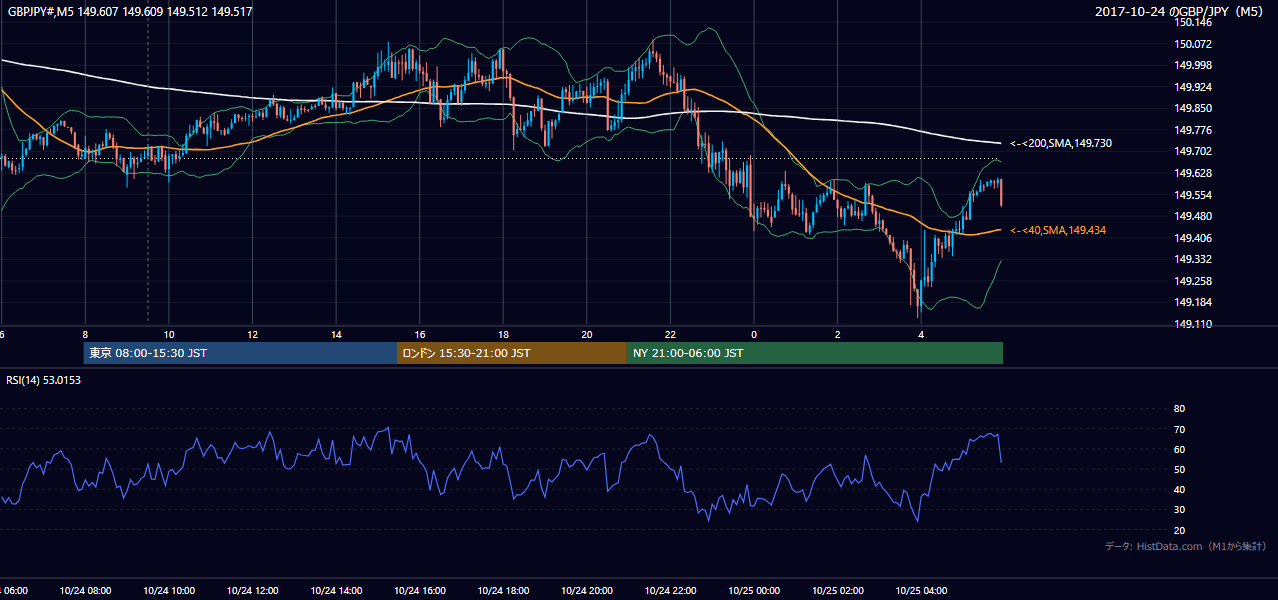Image resolution: width=1278 pixels, height=600 pixels.
Task: Click the 10/24 18:00 bottom date label
Action: (x=504, y=591)
